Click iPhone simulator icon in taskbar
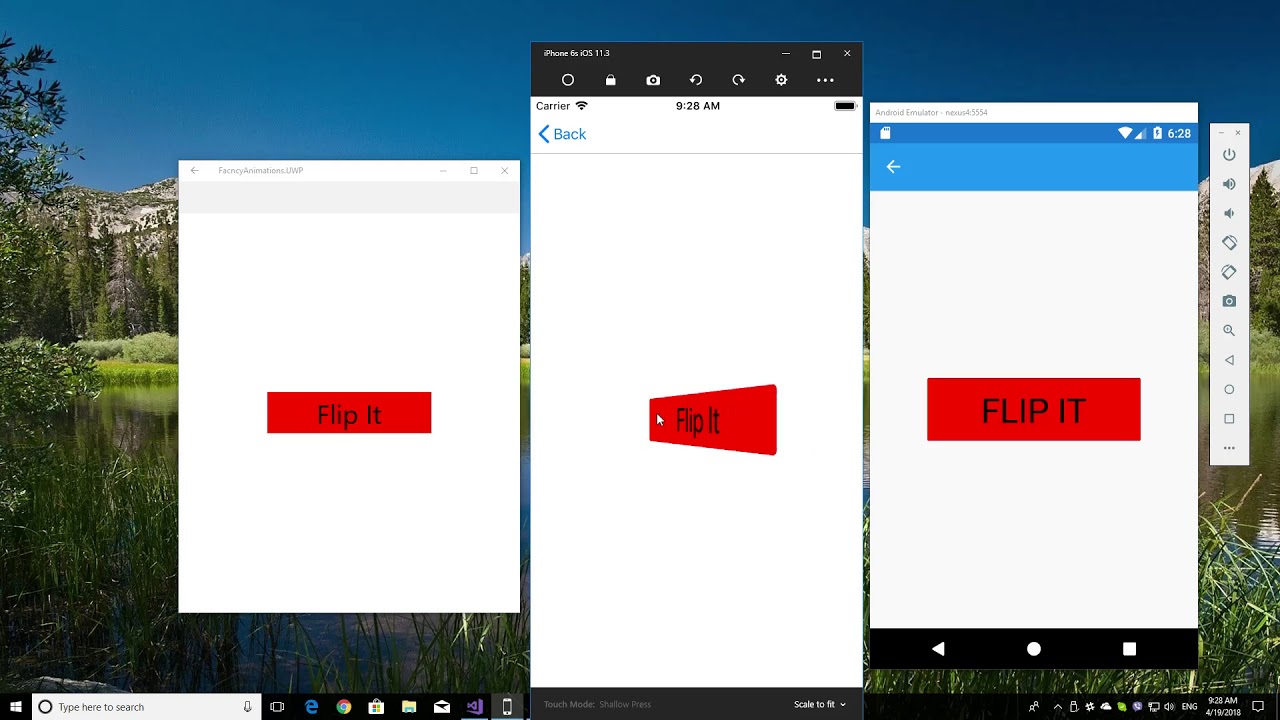This screenshot has height=720, width=1280. 507,707
